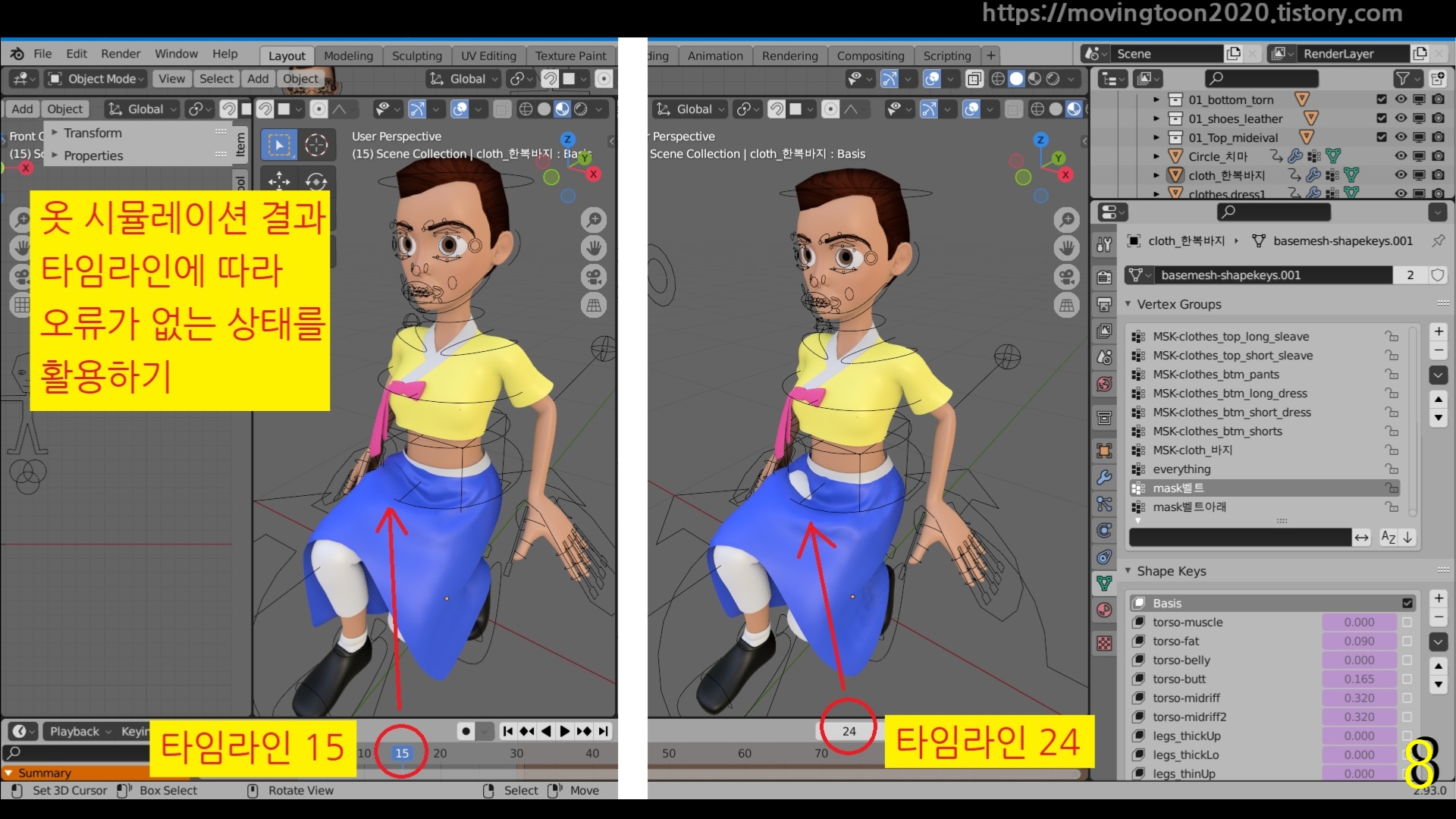Viewport: 1456px width, 819px height.
Task: Collapse the Shape Keys panel
Action: 1128,571
